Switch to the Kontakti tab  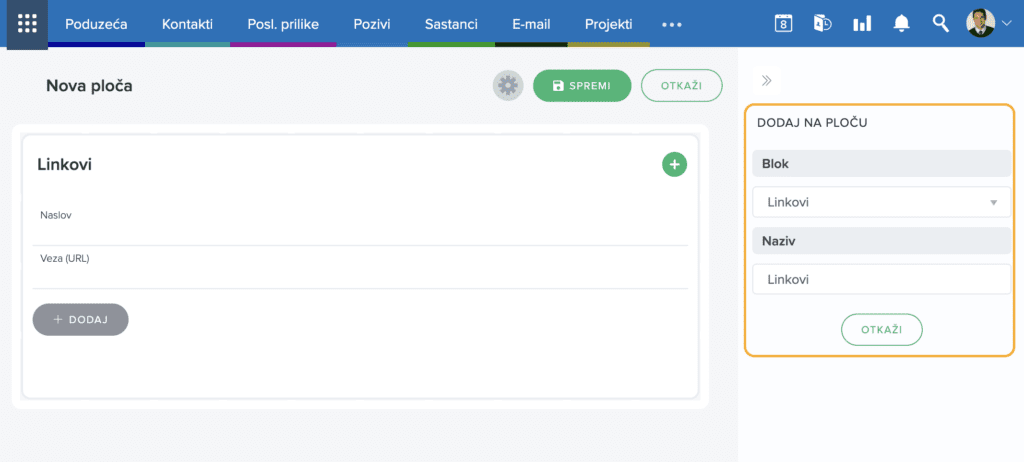click(x=187, y=23)
